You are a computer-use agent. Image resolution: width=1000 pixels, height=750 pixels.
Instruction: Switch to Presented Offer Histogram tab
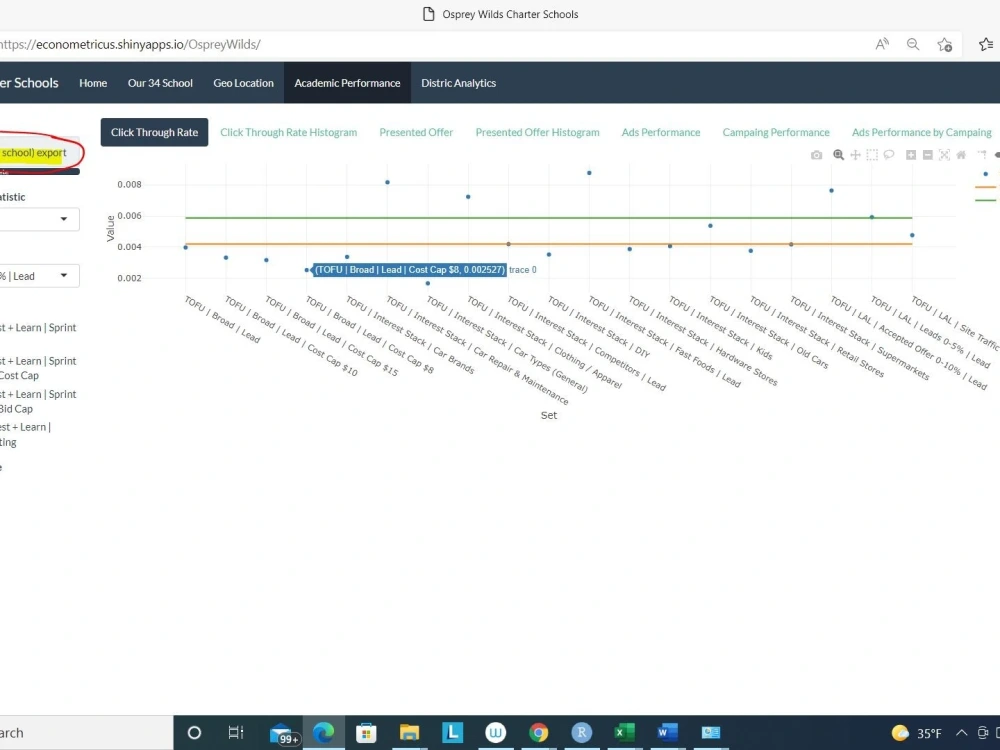click(x=538, y=132)
